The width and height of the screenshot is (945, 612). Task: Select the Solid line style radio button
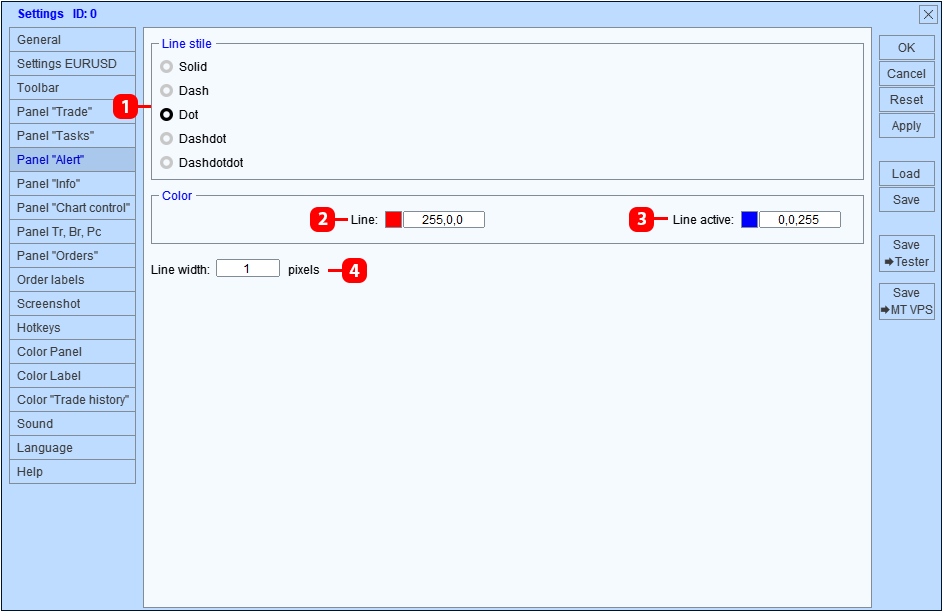(x=166, y=67)
